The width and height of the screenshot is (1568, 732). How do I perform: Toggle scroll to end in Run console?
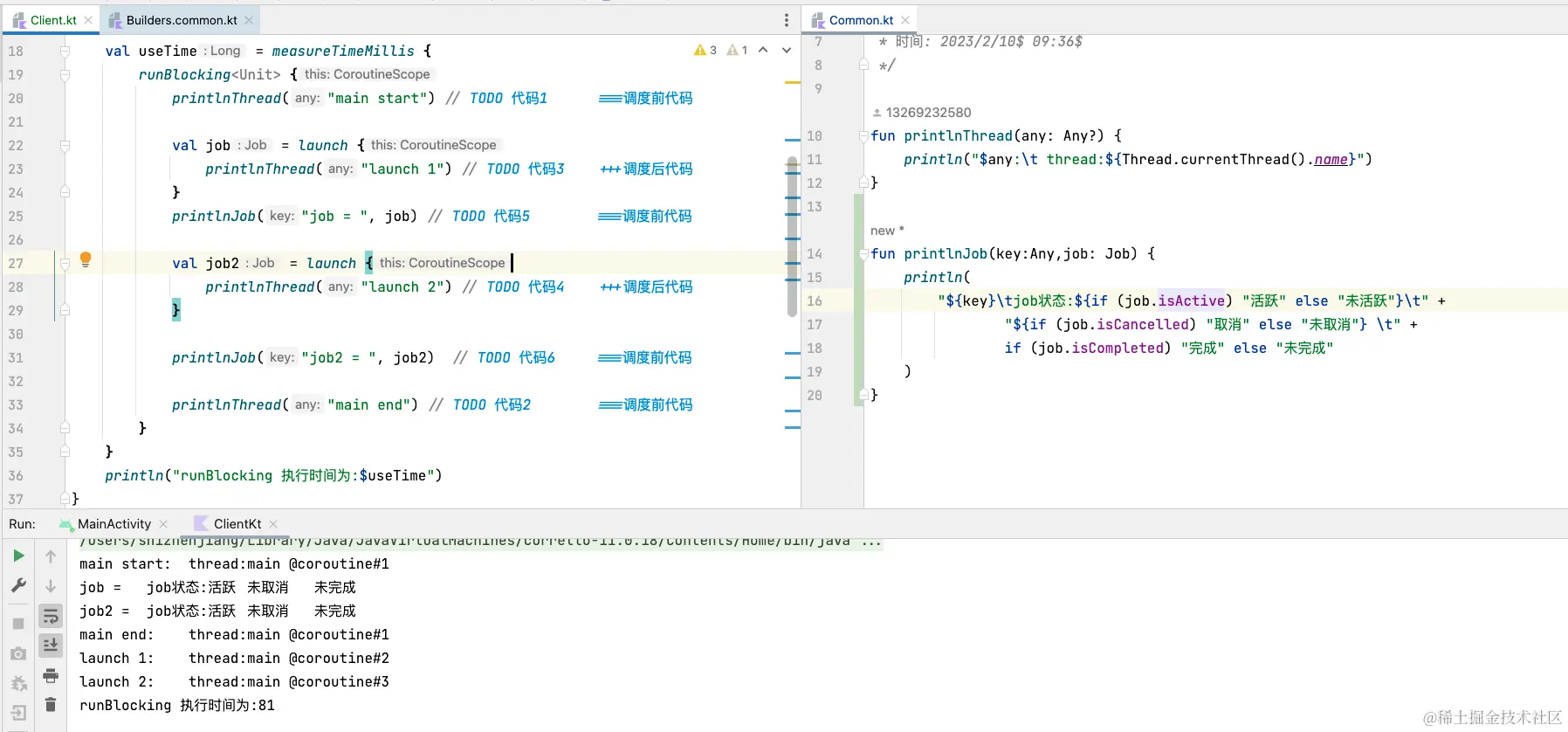(51, 646)
